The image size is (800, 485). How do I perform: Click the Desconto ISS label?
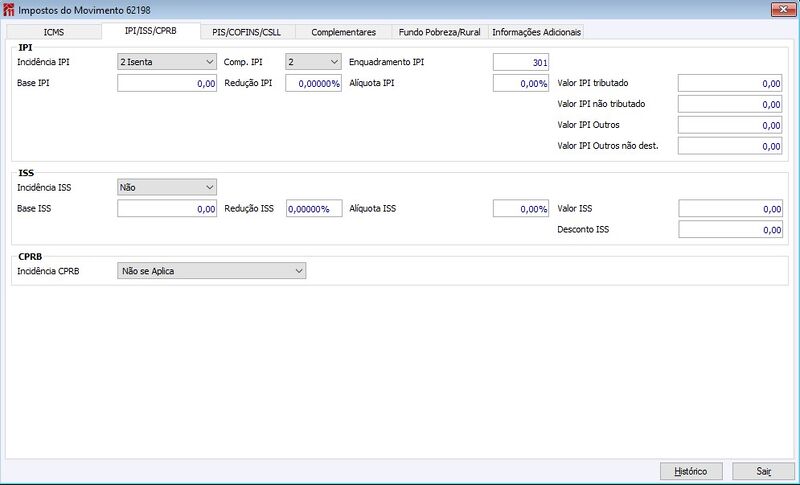(583, 229)
